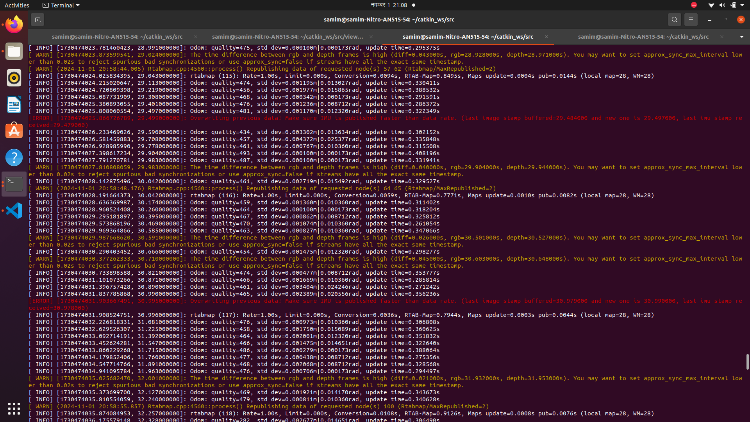
Task: Open Ubuntu Software store icon
Action: point(13,131)
